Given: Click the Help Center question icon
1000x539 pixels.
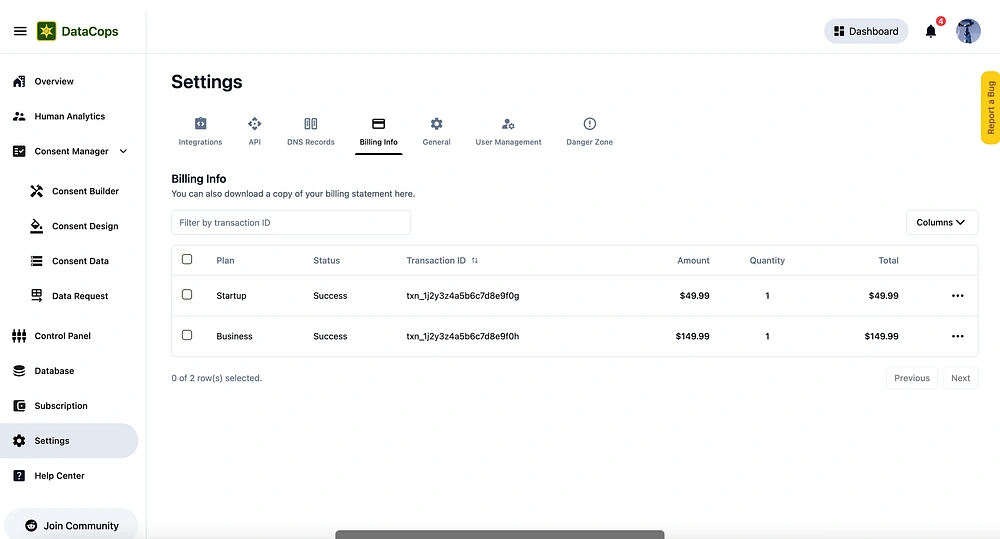Looking at the screenshot, I should pos(19,476).
